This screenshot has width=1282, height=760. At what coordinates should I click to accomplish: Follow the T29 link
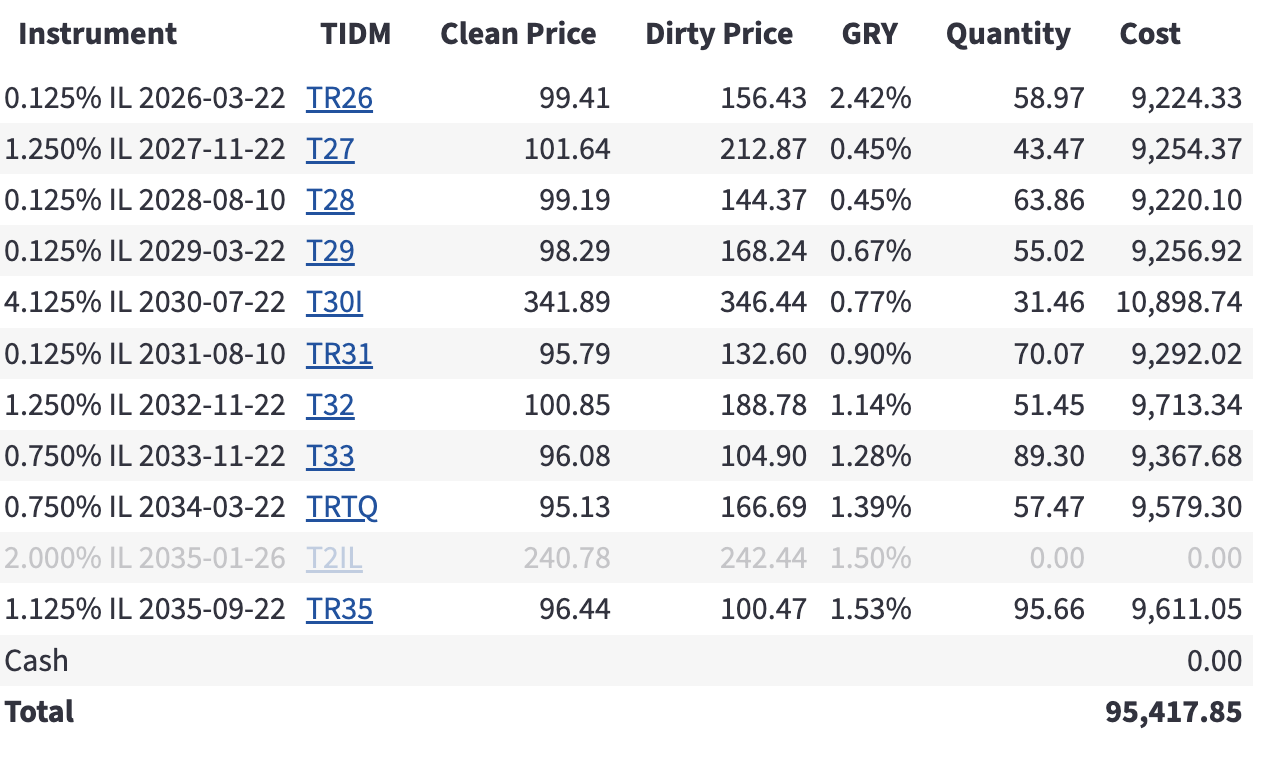pyautogui.click(x=330, y=251)
